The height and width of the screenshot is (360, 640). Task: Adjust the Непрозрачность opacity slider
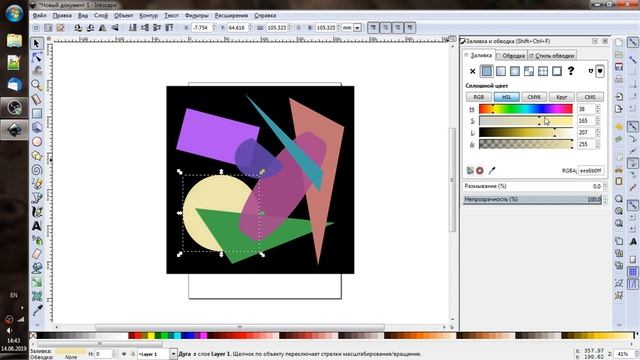click(533, 199)
